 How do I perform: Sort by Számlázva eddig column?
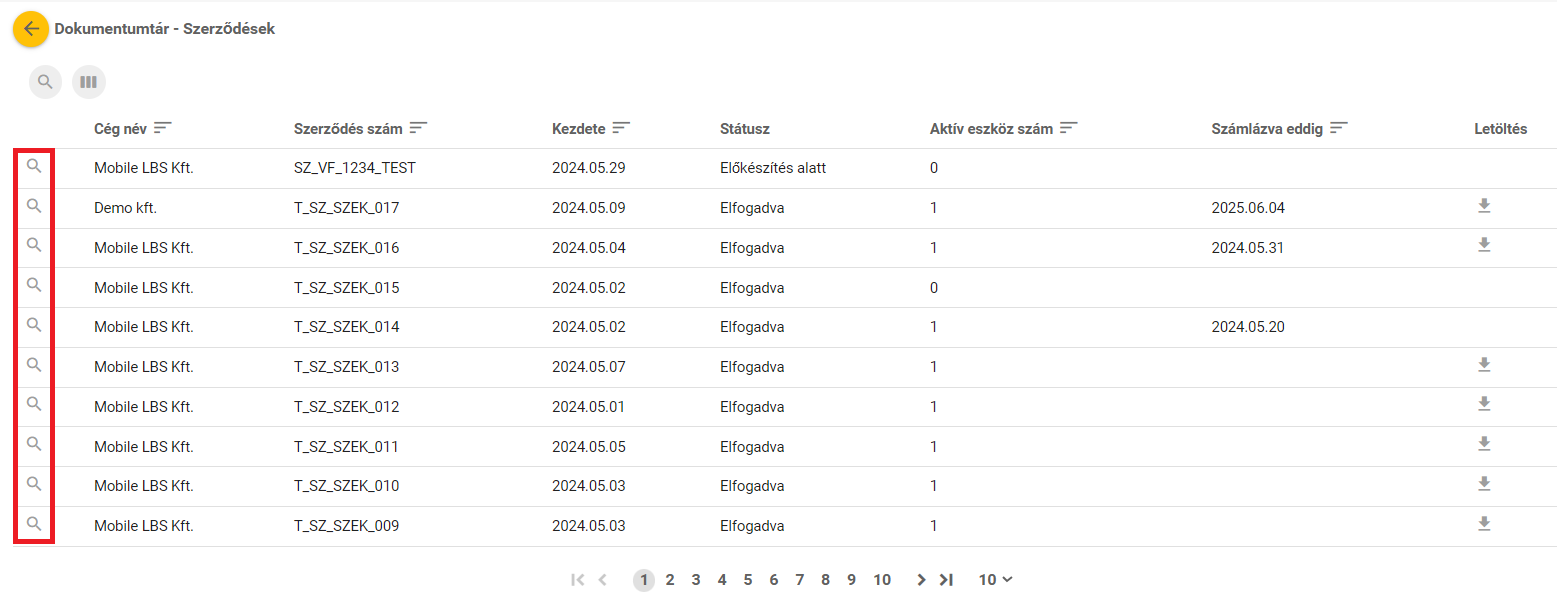pos(1338,128)
